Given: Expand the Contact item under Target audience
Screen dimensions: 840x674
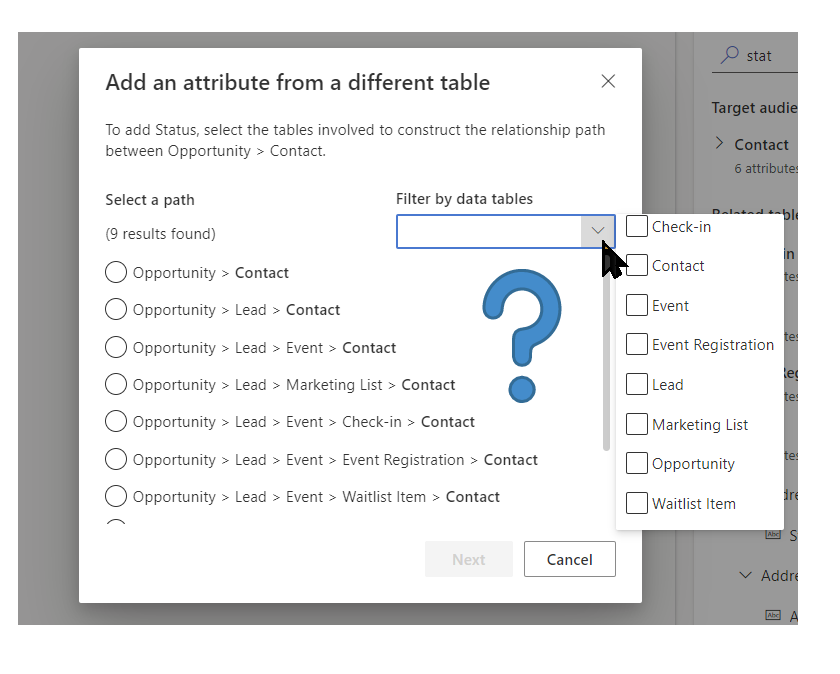Looking at the screenshot, I should [719, 144].
